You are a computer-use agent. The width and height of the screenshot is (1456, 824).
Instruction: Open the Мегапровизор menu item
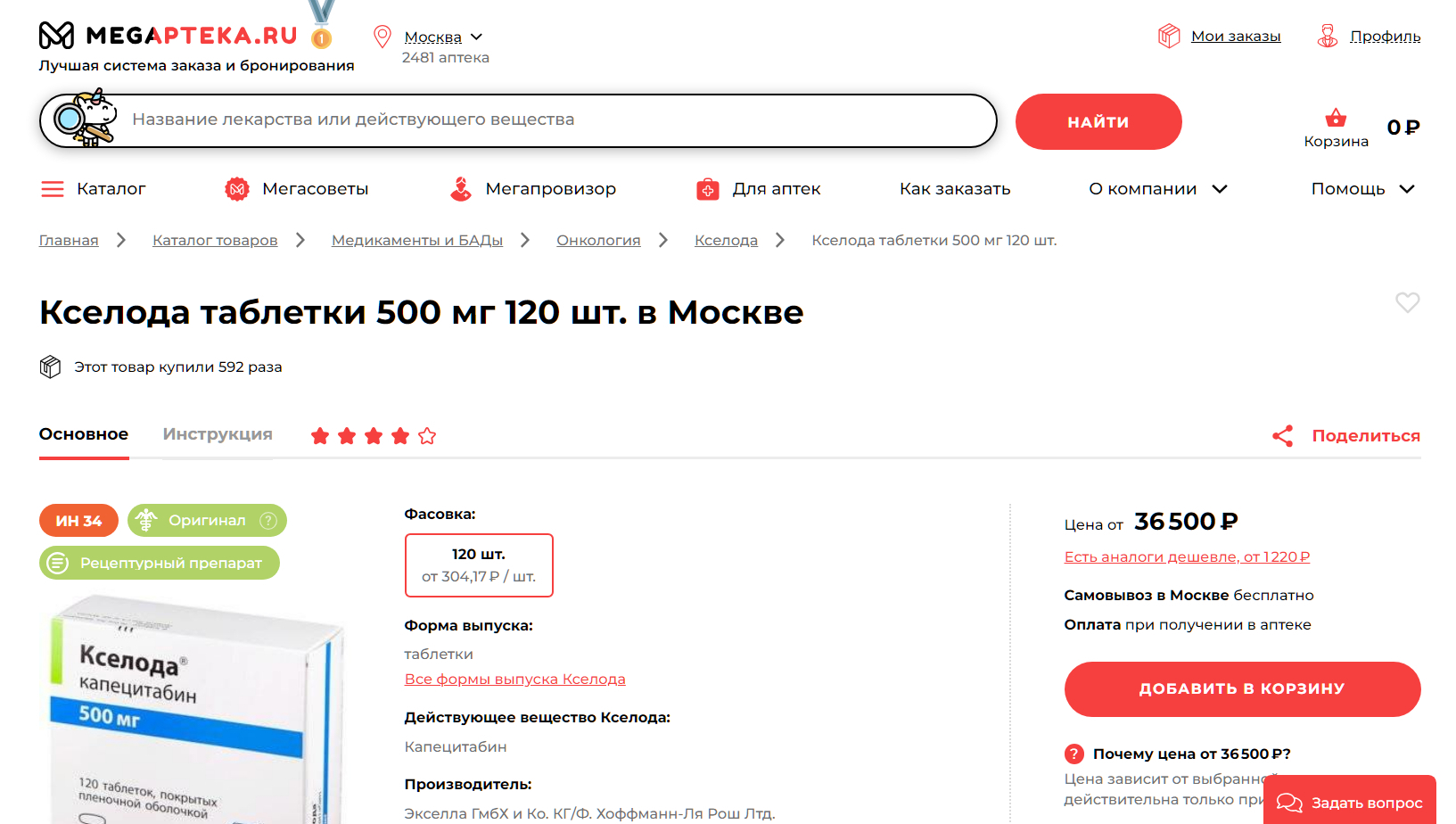[550, 189]
